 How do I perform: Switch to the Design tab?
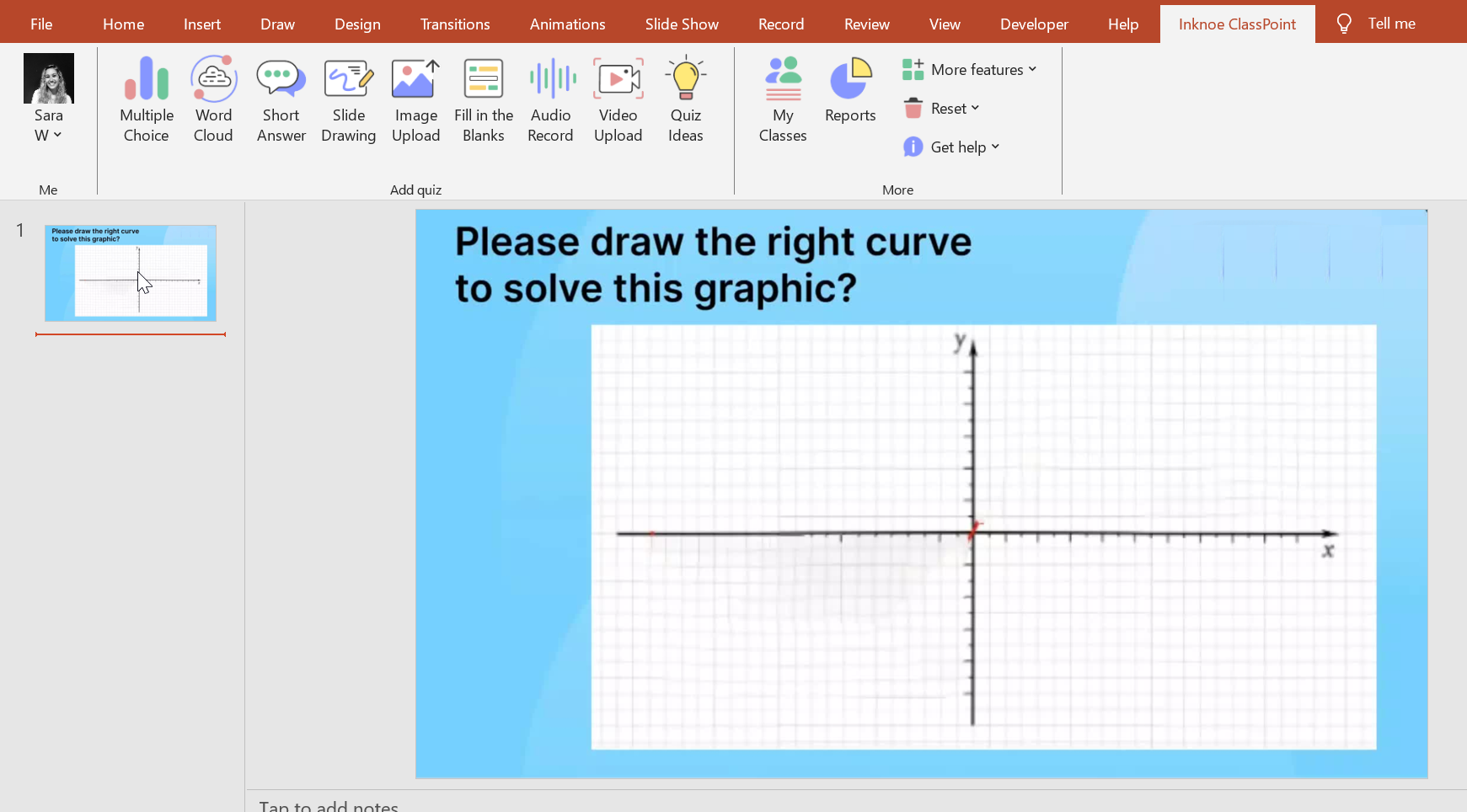tap(357, 24)
